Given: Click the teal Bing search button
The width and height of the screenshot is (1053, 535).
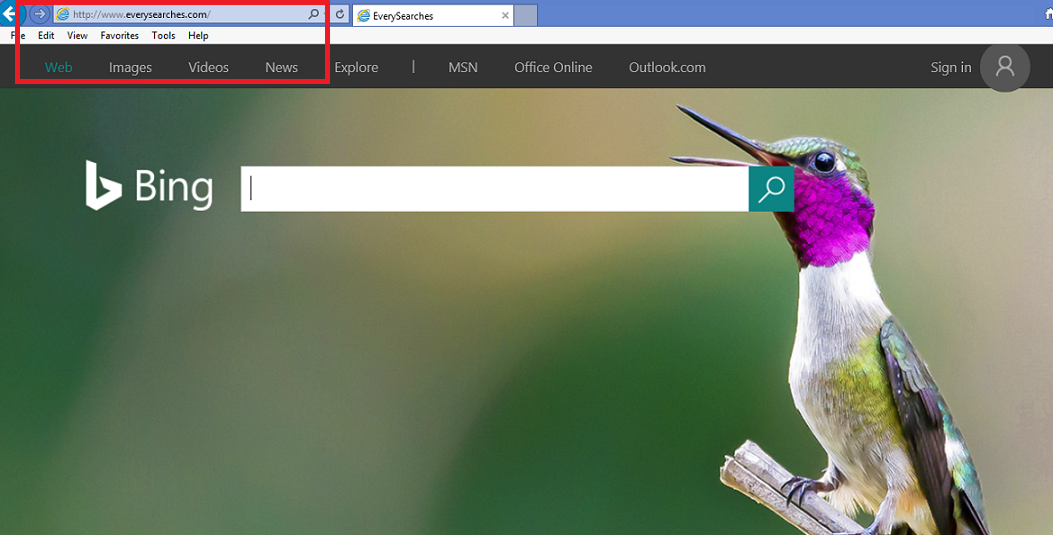Looking at the screenshot, I should pyautogui.click(x=771, y=189).
